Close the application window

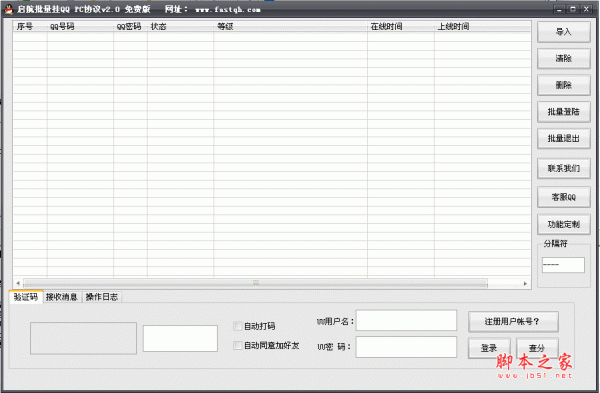pyautogui.click(x=586, y=9)
